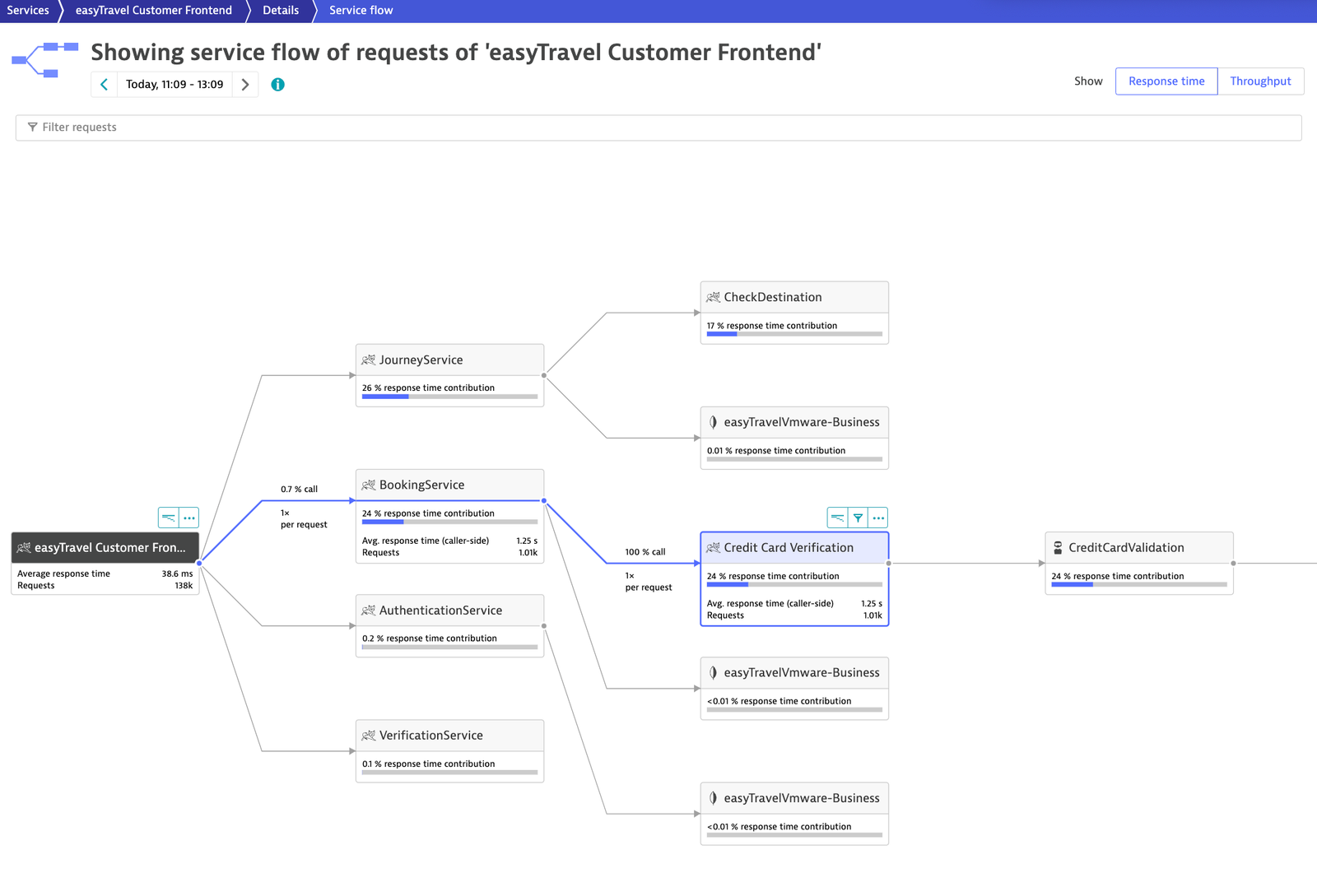Select the CheckDestination node title
This screenshot has height=896, width=1317.
point(773,297)
